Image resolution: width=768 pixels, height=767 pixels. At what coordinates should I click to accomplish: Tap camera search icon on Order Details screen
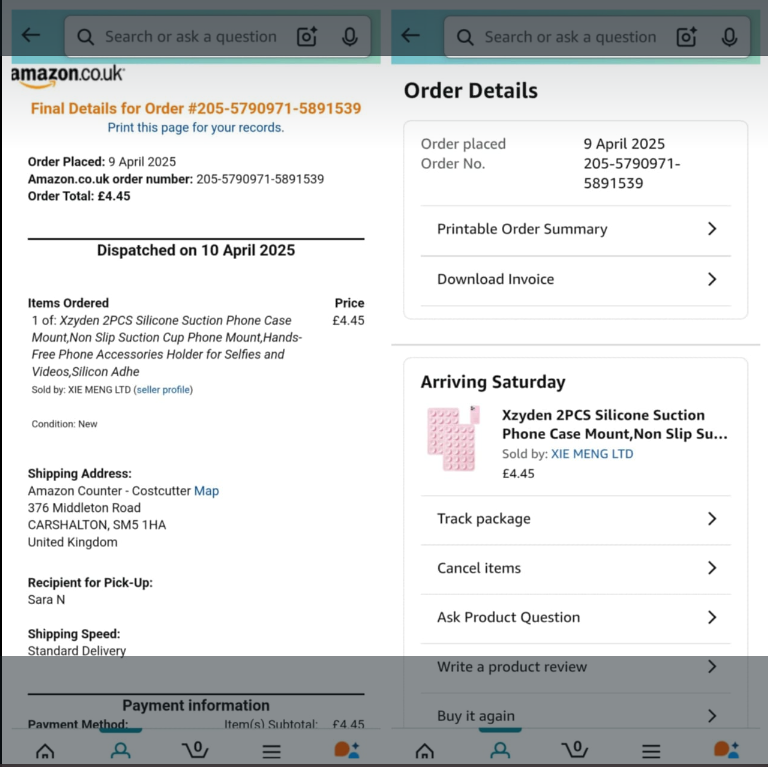686,37
